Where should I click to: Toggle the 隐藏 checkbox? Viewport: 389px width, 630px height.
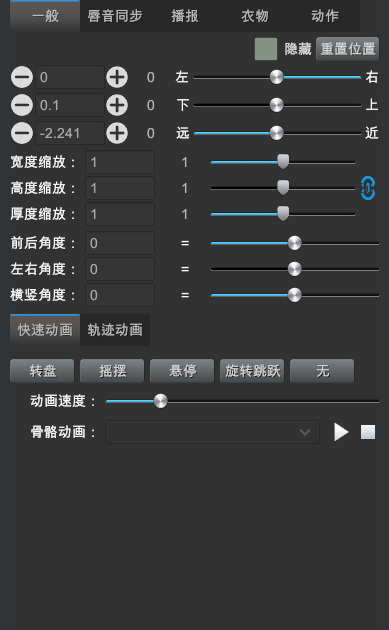point(266,49)
